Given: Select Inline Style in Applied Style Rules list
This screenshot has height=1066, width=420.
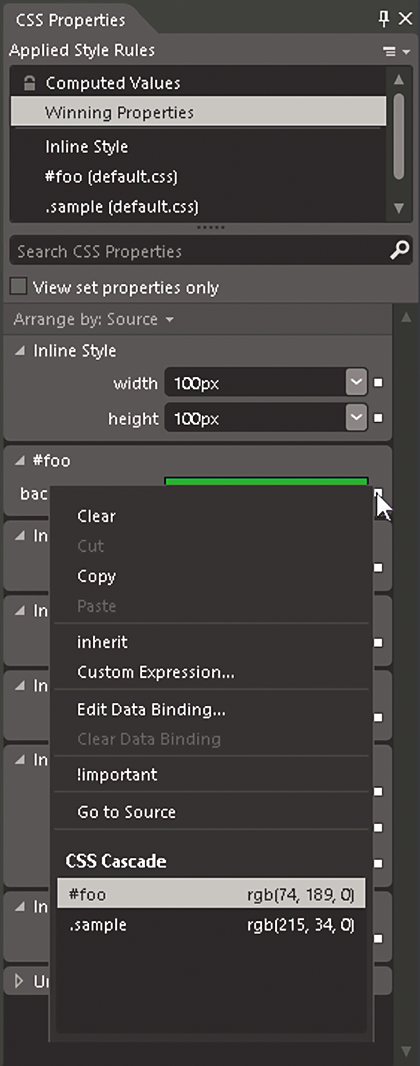Looking at the screenshot, I should click(198, 147).
